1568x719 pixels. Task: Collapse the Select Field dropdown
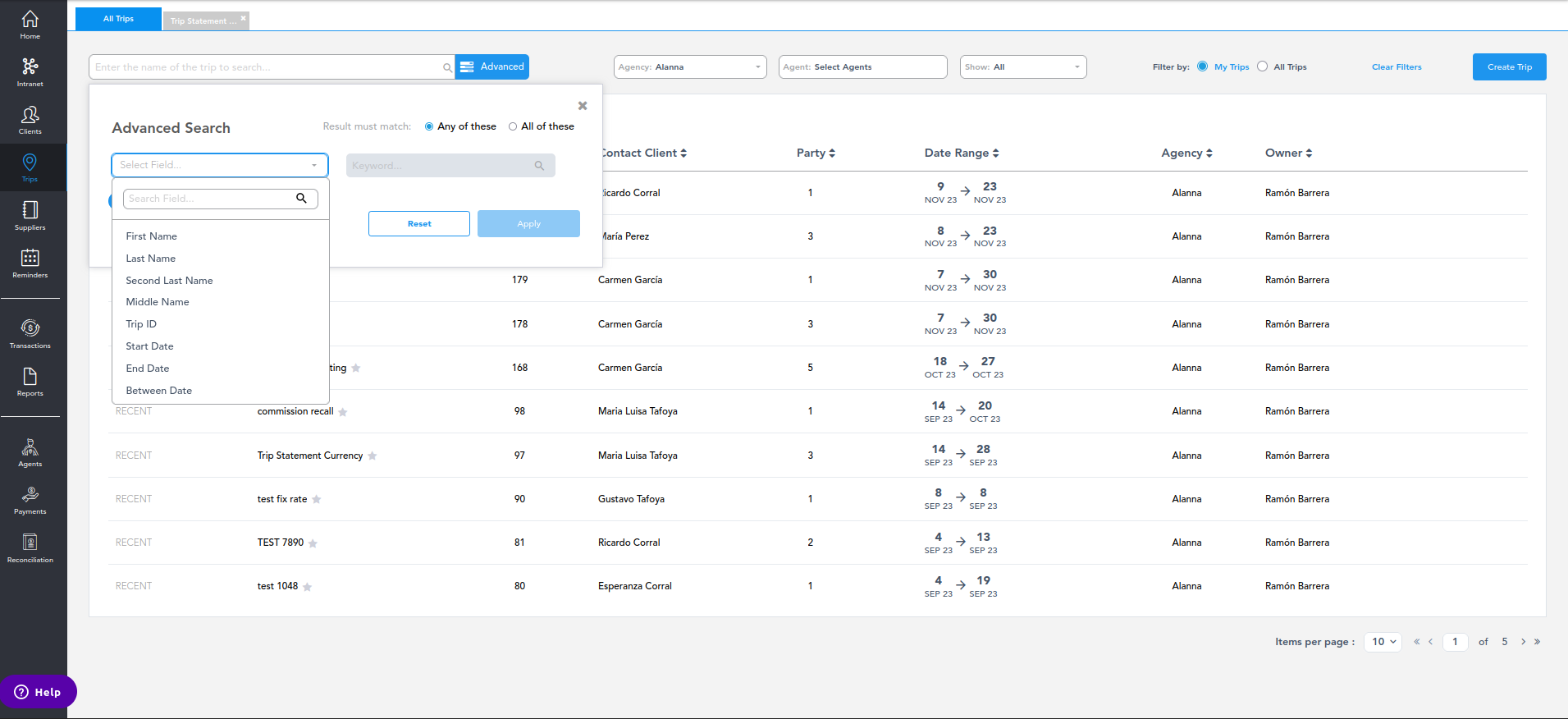coord(220,165)
